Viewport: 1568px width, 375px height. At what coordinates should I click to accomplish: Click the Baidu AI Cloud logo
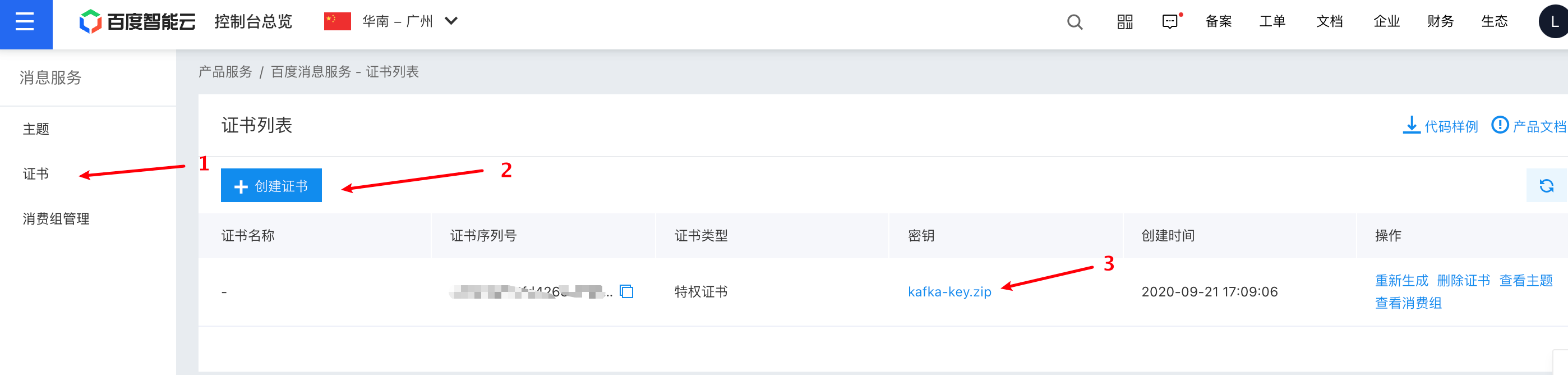click(x=137, y=22)
